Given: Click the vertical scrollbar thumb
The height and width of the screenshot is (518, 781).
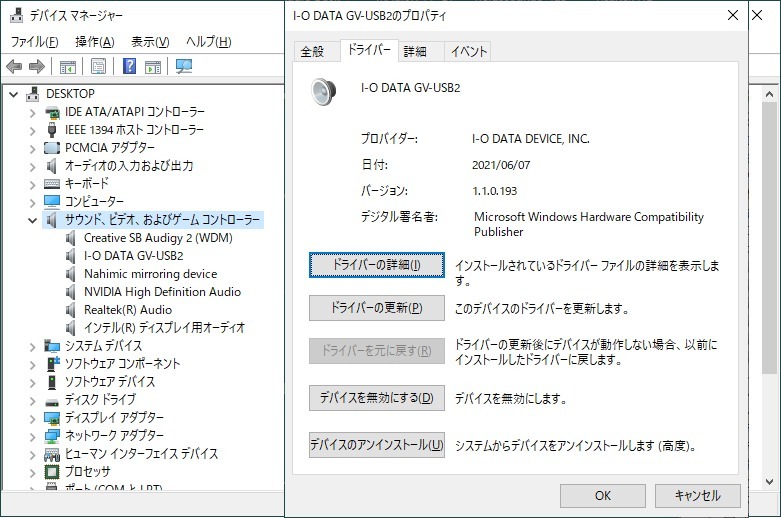Looking at the screenshot, I should tap(770, 238).
